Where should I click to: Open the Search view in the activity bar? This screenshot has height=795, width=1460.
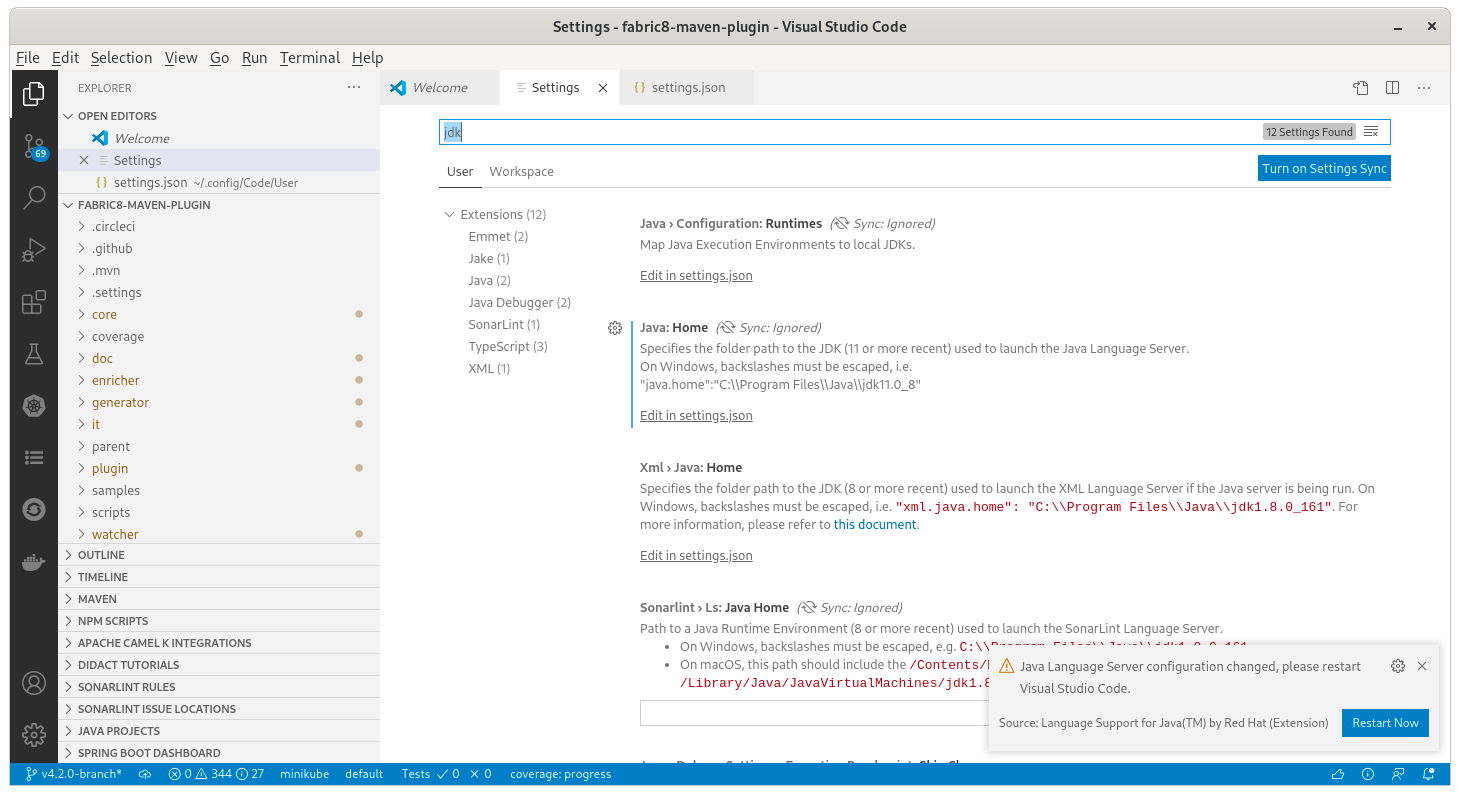coord(34,198)
